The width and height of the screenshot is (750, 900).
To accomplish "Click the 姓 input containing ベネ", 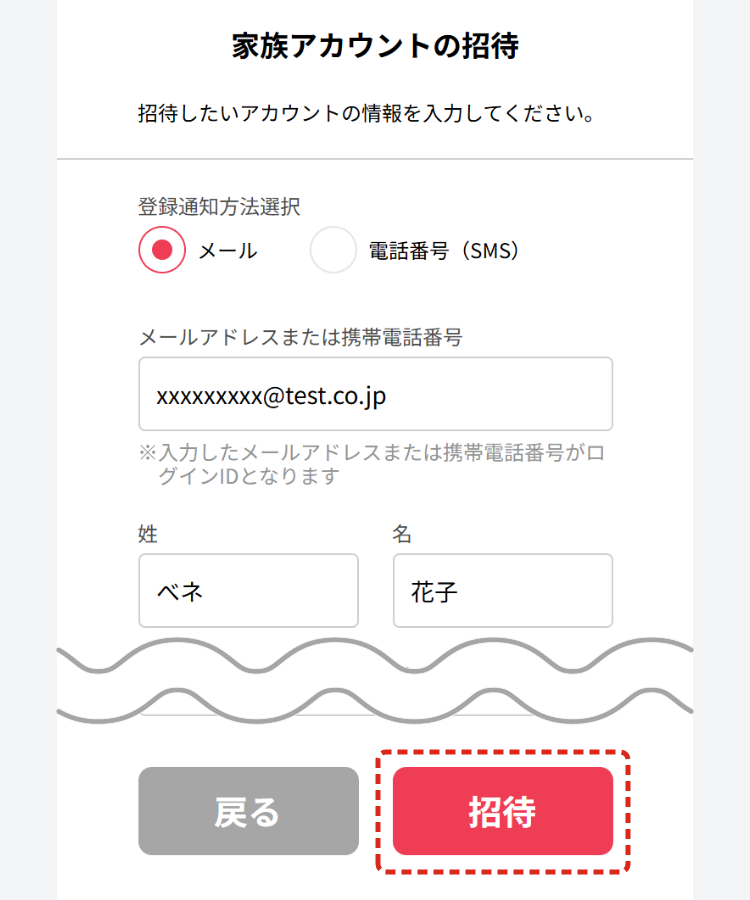I will click(x=248, y=591).
